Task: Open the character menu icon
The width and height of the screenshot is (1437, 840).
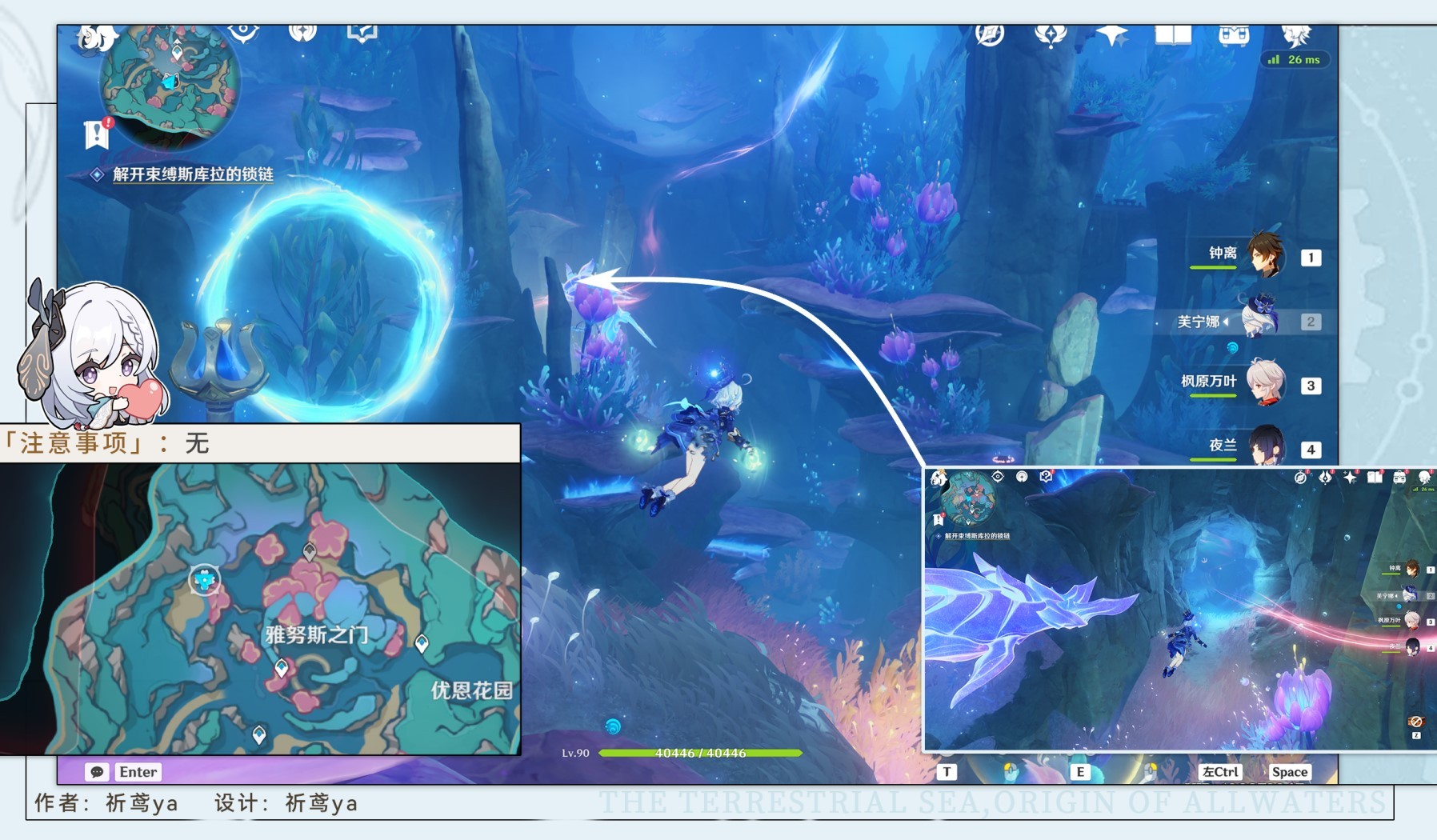Action: (x=1295, y=35)
